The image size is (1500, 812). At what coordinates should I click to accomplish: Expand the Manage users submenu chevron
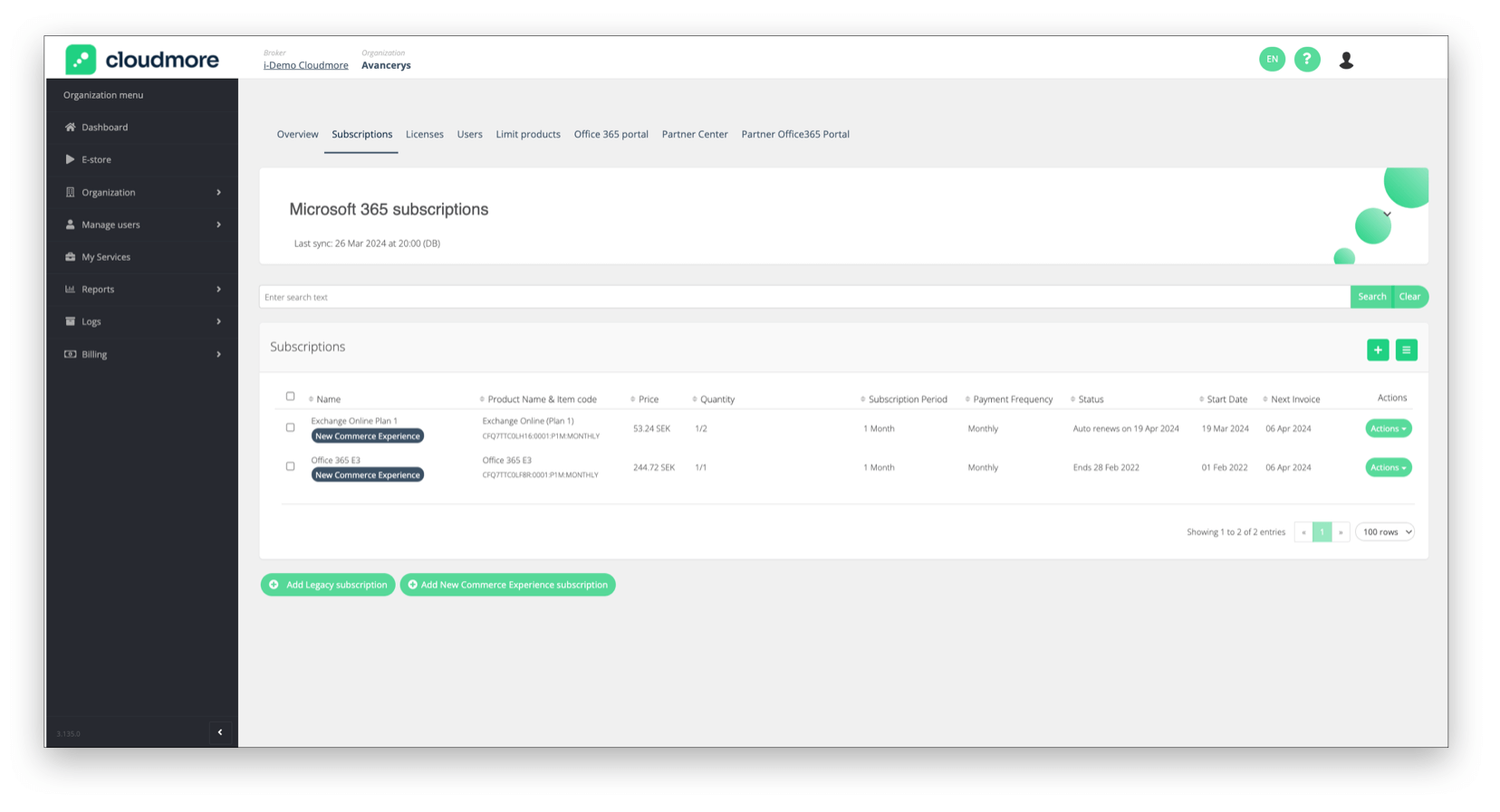pos(218,224)
